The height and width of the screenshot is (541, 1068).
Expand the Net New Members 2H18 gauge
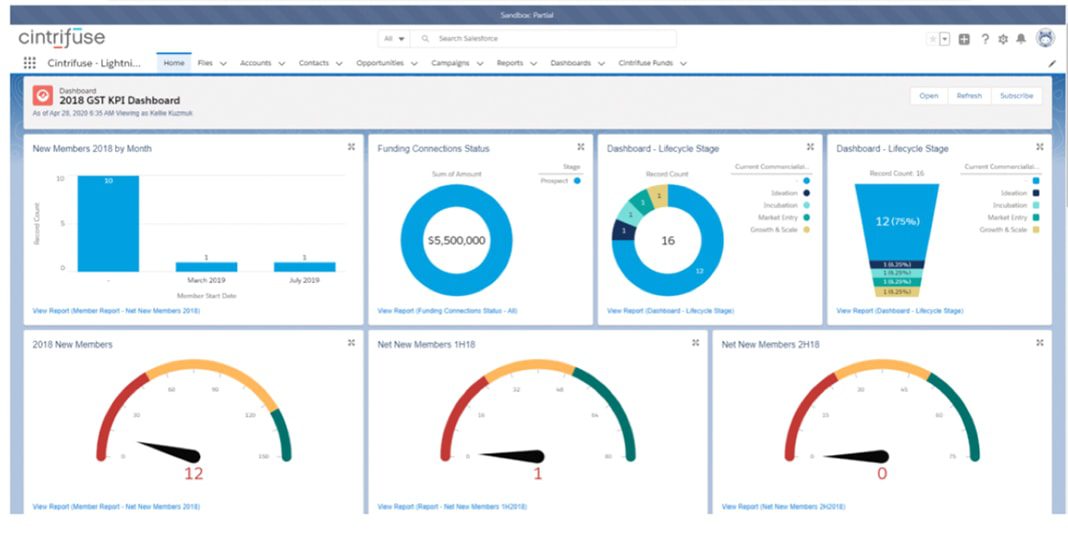1040,343
